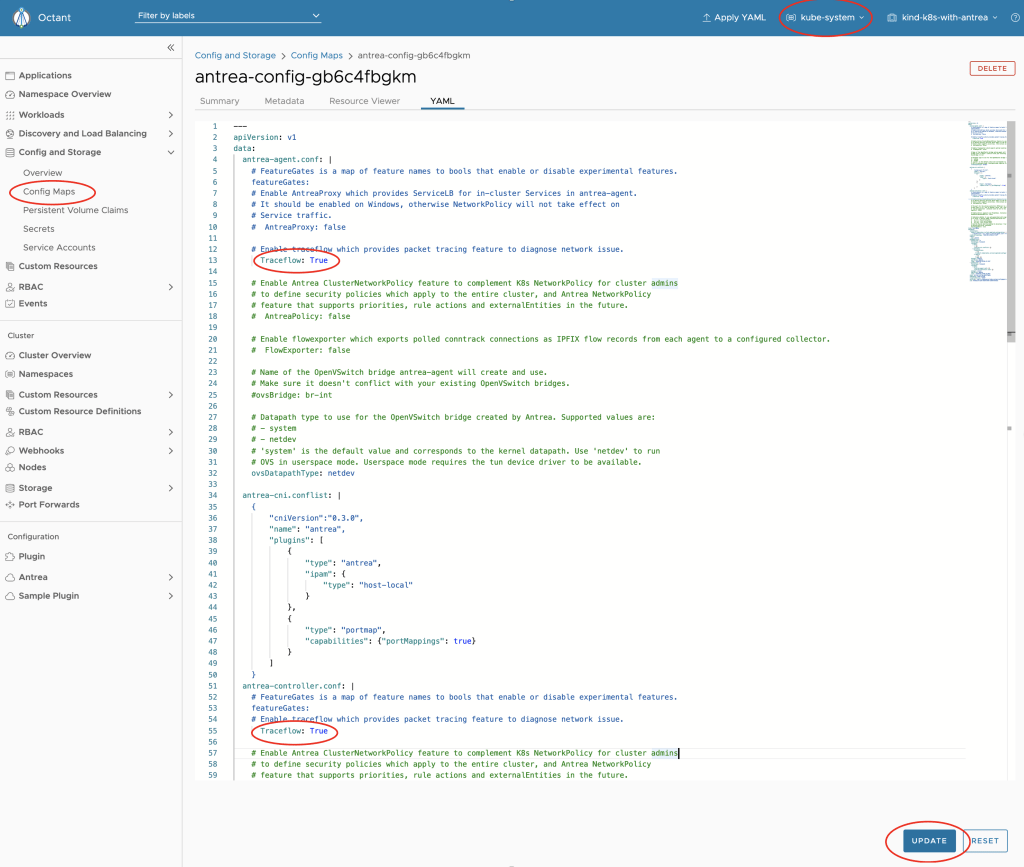The height and width of the screenshot is (867, 1024).
Task: Open Config Maps breadcrumb link
Action: pyautogui.click(x=316, y=56)
